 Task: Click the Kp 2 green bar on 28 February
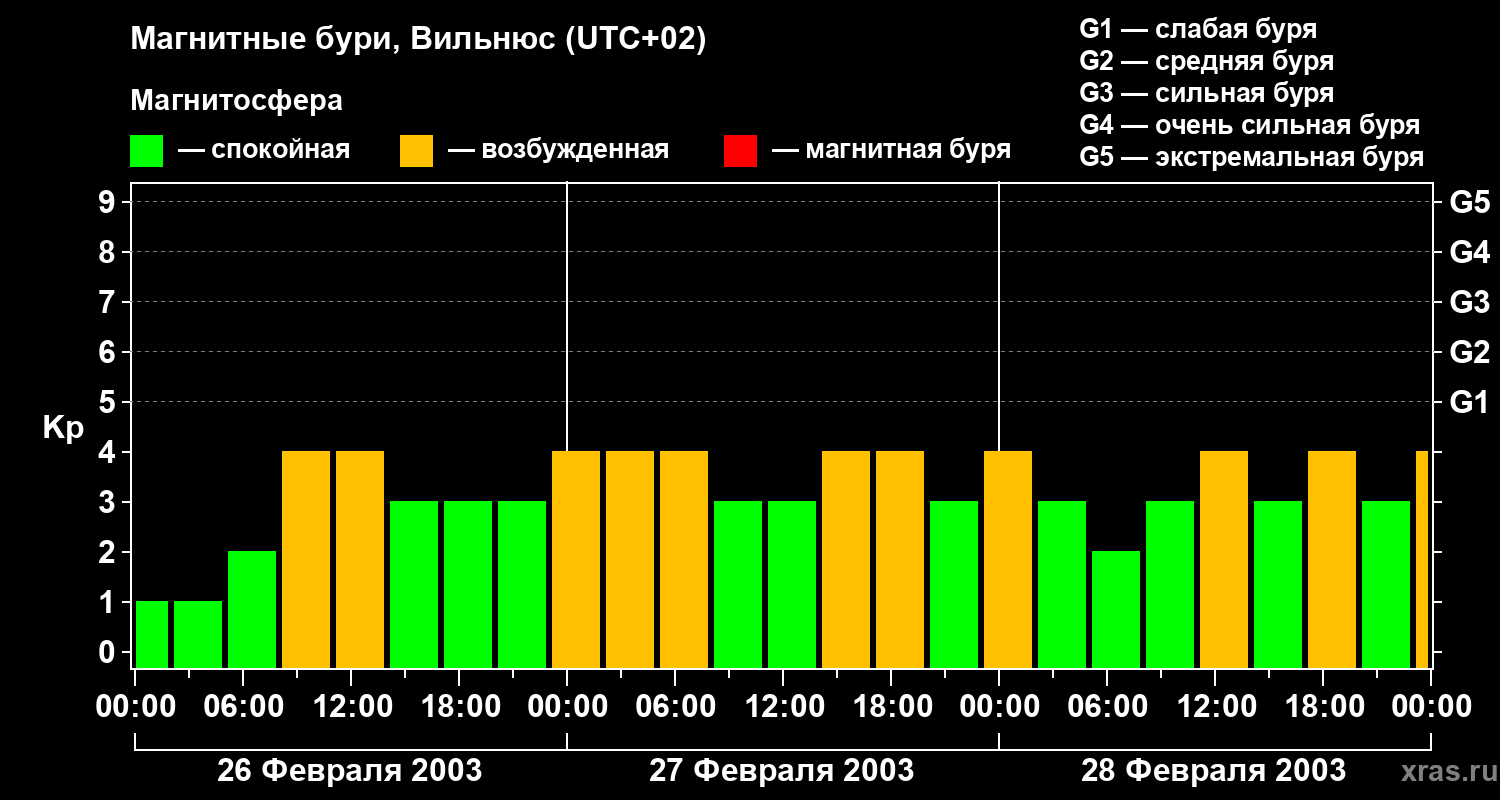click(x=1116, y=609)
